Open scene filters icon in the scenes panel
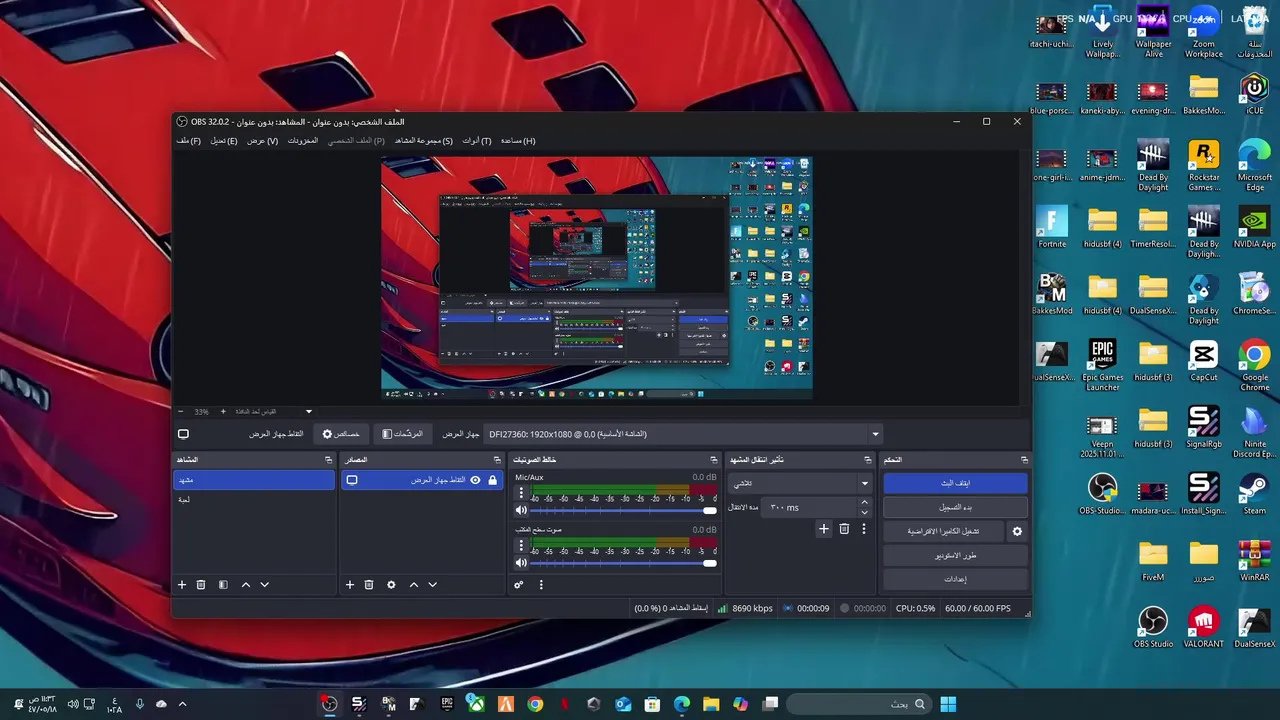1280x720 pixels. coord(223,585)
